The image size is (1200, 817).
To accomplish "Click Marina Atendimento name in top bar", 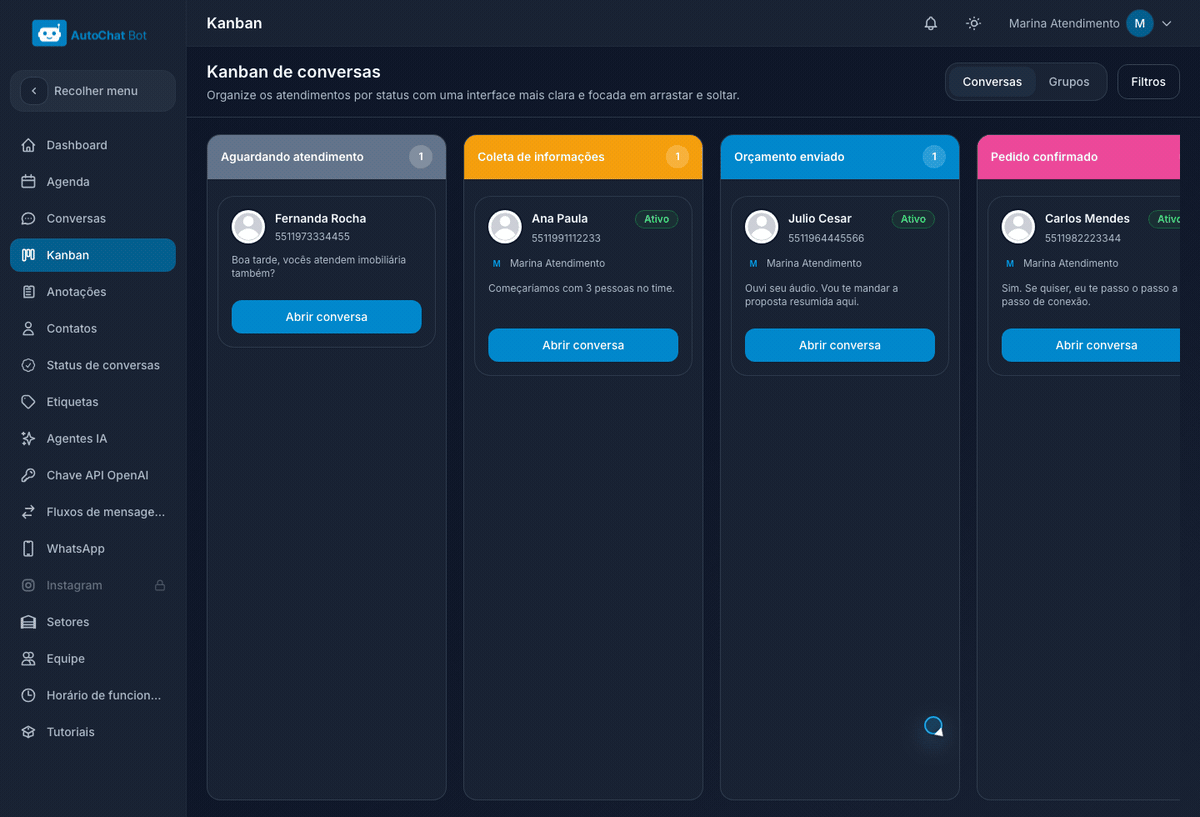I will click(x=1064, y=23).
